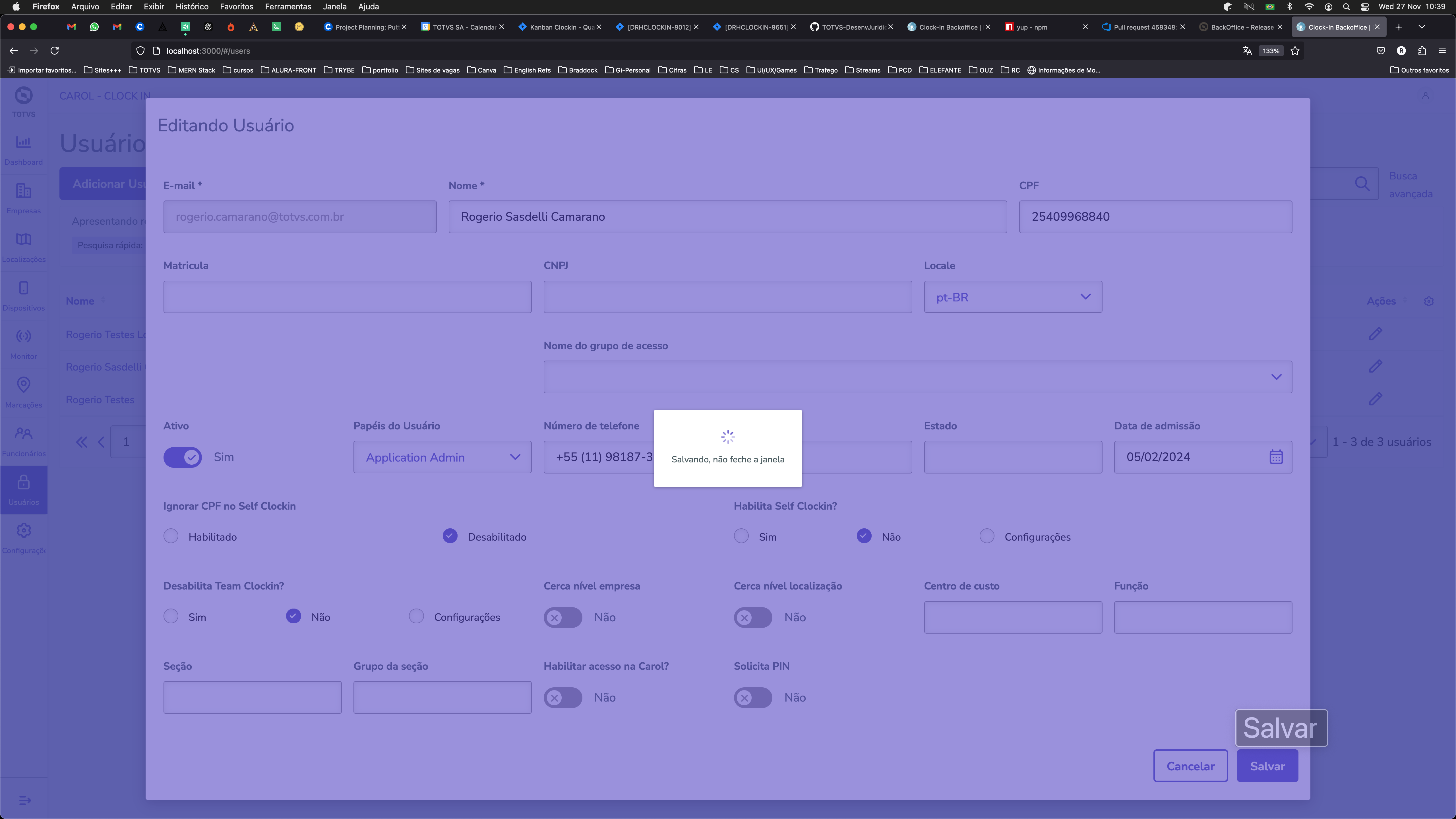Click the Cancelar button
The image size is (1456, 819).
coord(1190,766)
